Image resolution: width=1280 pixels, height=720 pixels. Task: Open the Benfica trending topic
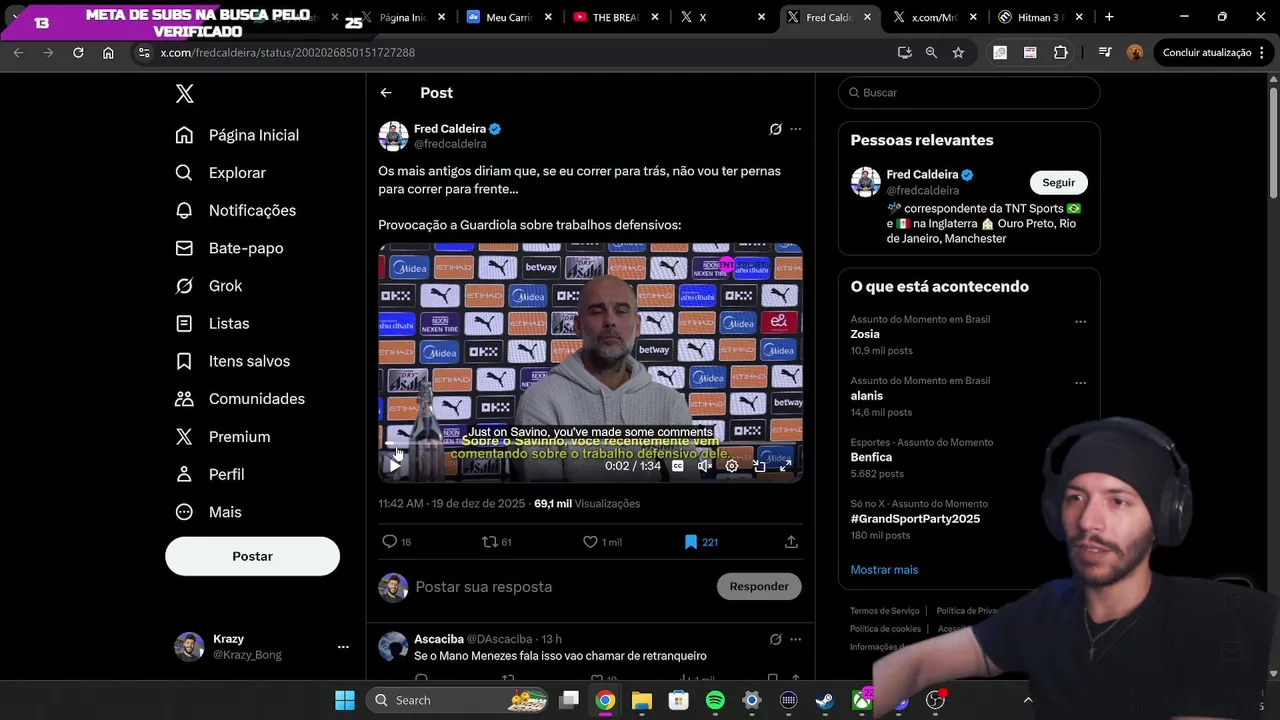tap(871, 457)
